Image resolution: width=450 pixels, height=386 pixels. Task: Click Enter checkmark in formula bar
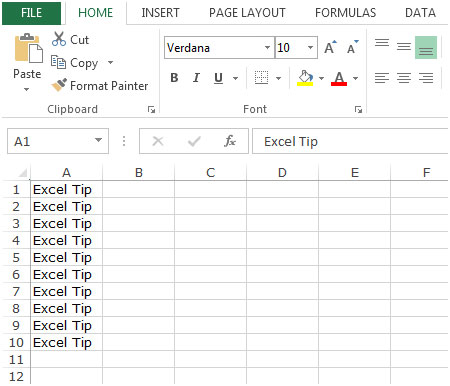tap(194, 141)
